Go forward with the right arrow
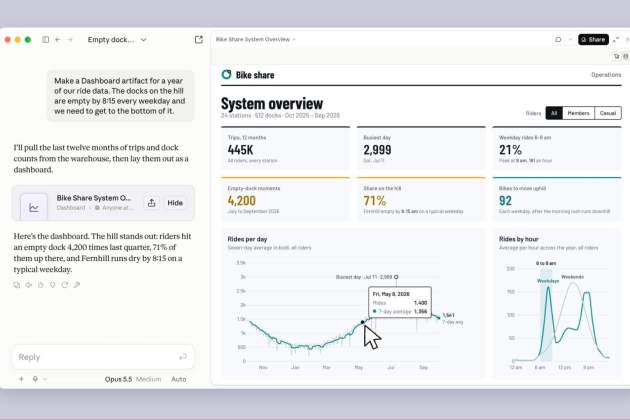This screenshot has height=420, width=630. (70, 39)
